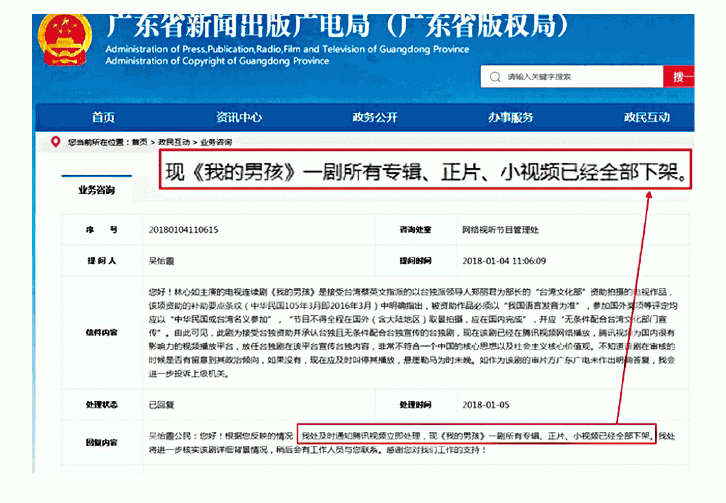Click the 处理时间 label

pyautogui.click(x=415, y=405)
